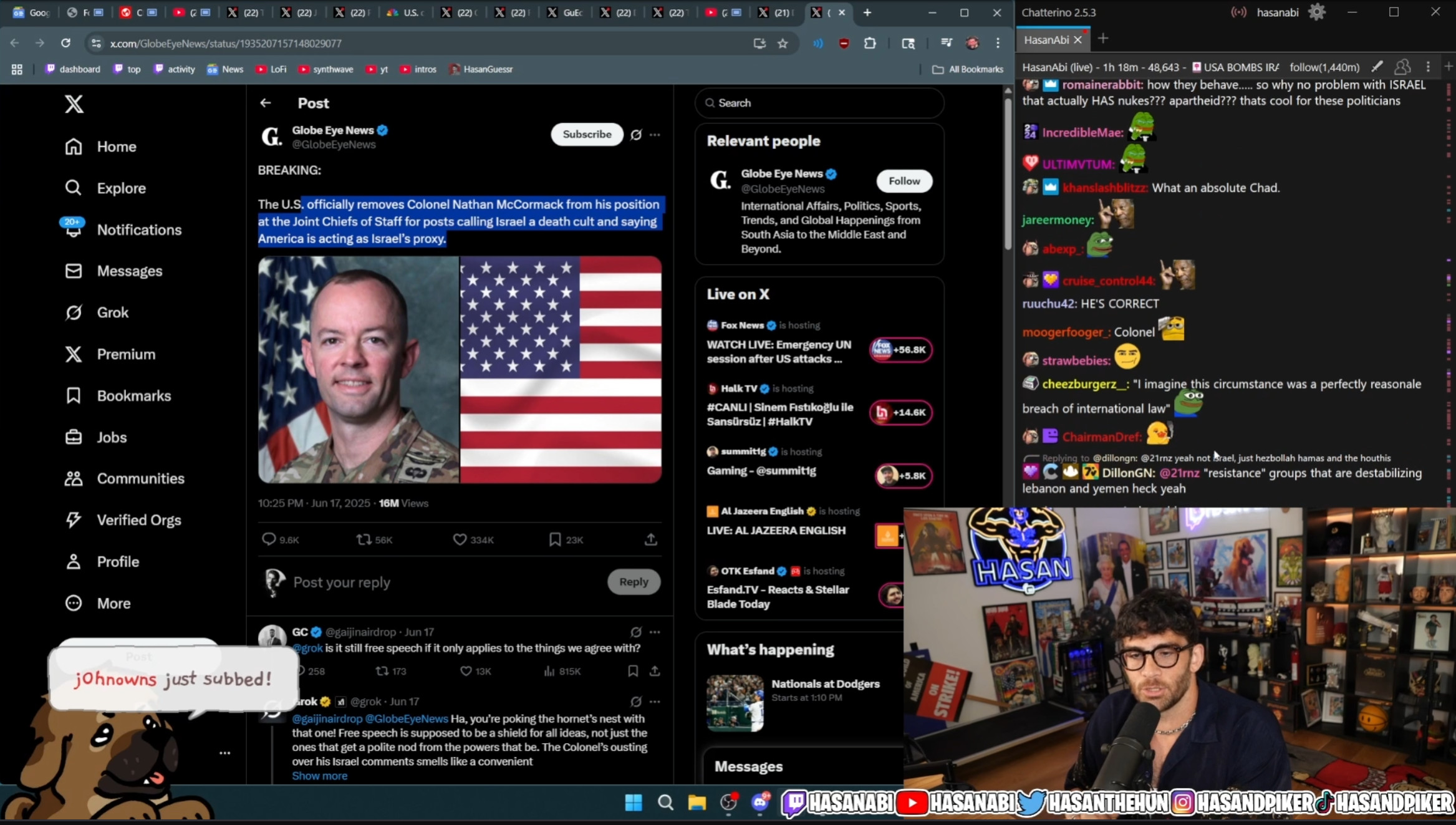
Task: Open a new Chrome tab
Action: [x=867, y=12]
